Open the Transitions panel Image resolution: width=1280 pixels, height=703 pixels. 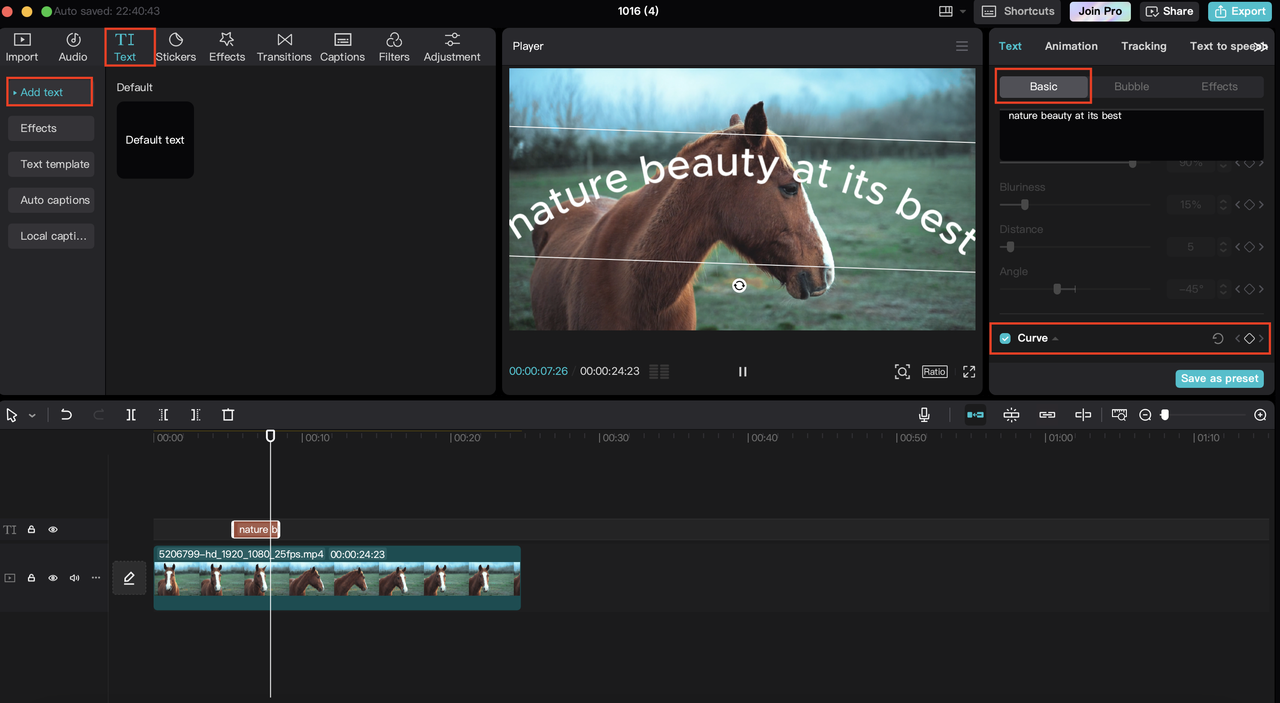(x=284, y=47)
